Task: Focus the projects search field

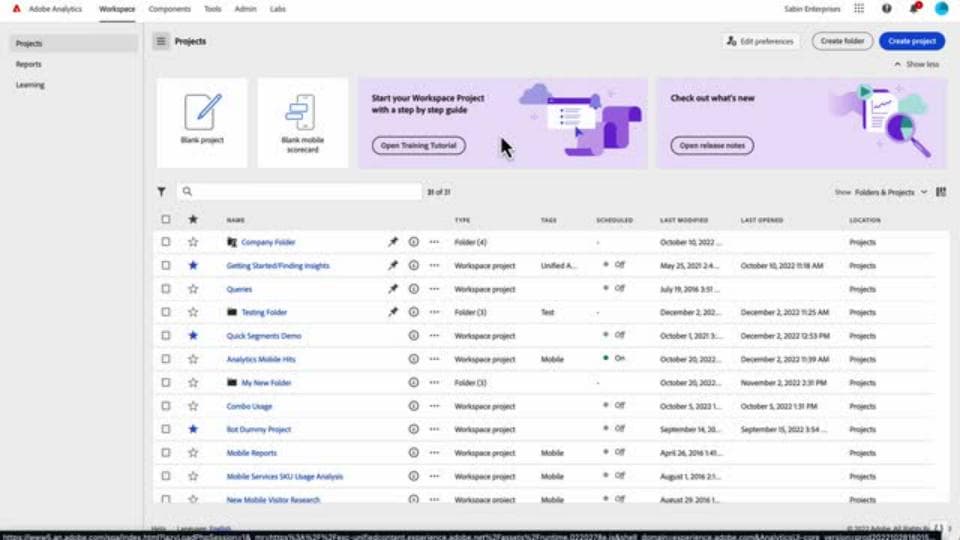Action: [x=299, y=192]
